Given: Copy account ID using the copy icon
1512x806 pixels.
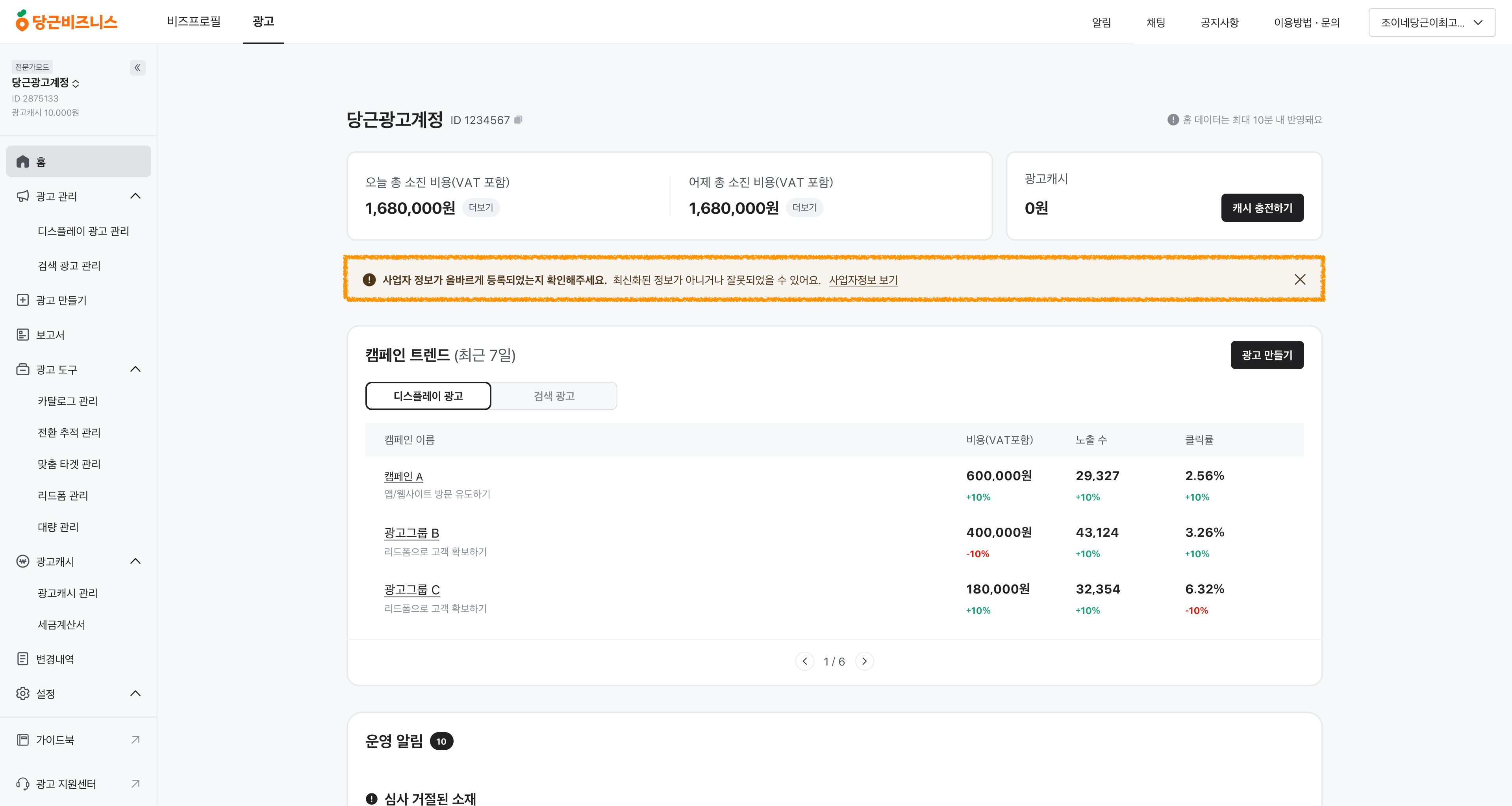Looking at the screenshot, I should coord(518,120).
